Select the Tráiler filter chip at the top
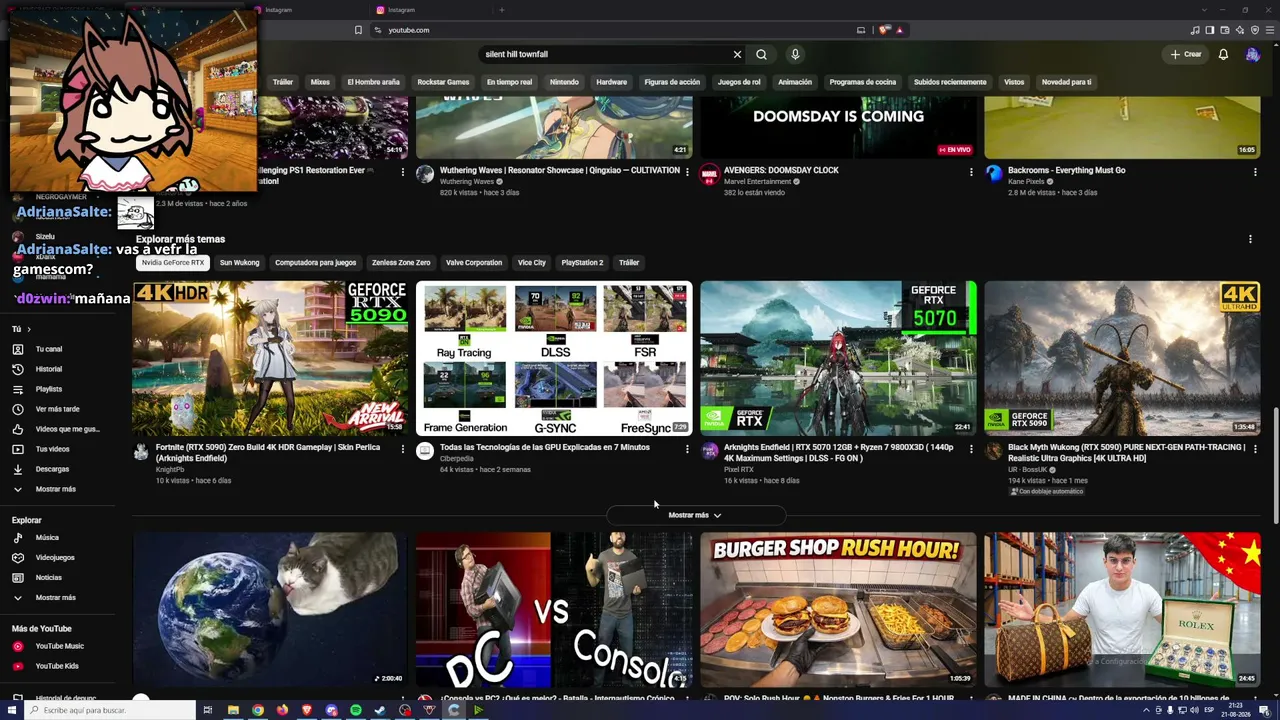Image resolution: width=1280 pixels, height=720 pixels. point(283,82)
